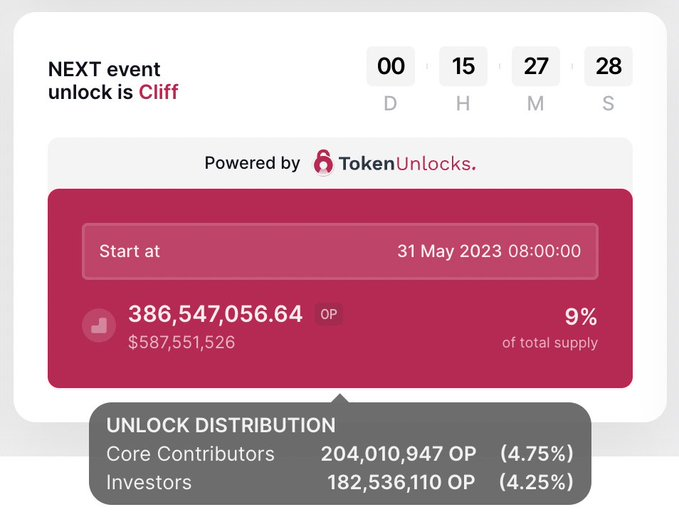This screenshot has height=517, width=679.
Task: Click the countdown seconds box showing 28
Action: pos(608,66)
